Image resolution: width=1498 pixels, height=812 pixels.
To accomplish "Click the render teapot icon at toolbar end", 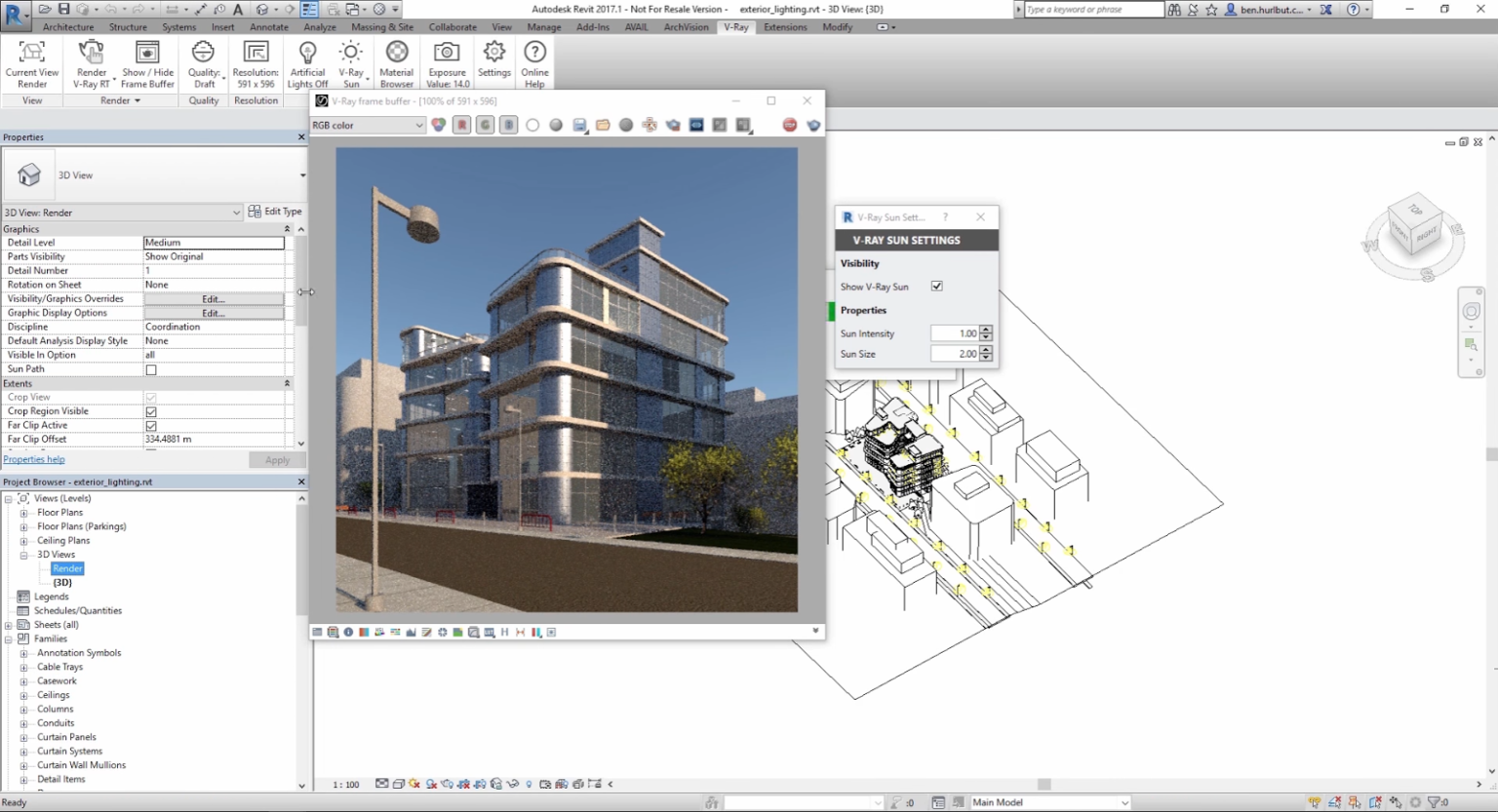I will tap(813, 125).
